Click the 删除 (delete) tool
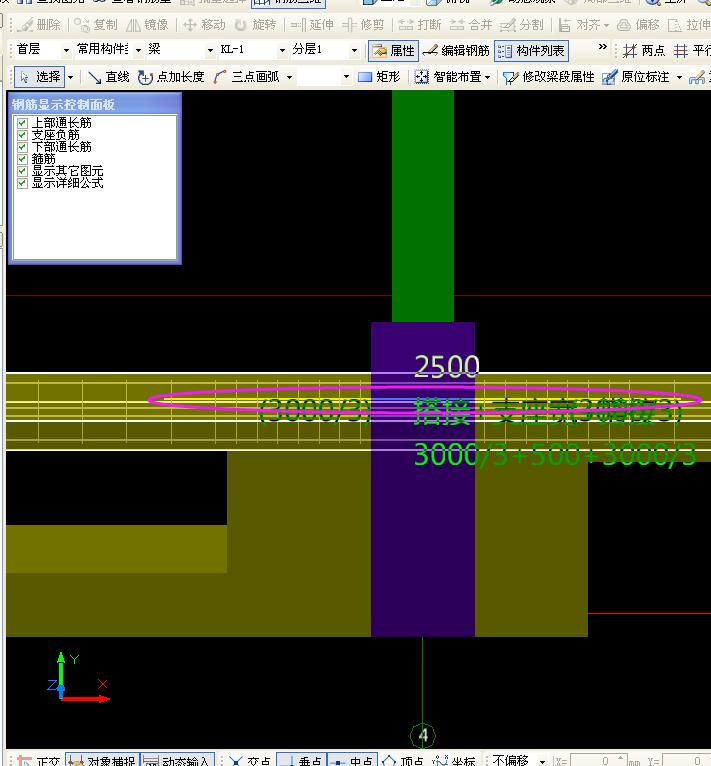 39,24
